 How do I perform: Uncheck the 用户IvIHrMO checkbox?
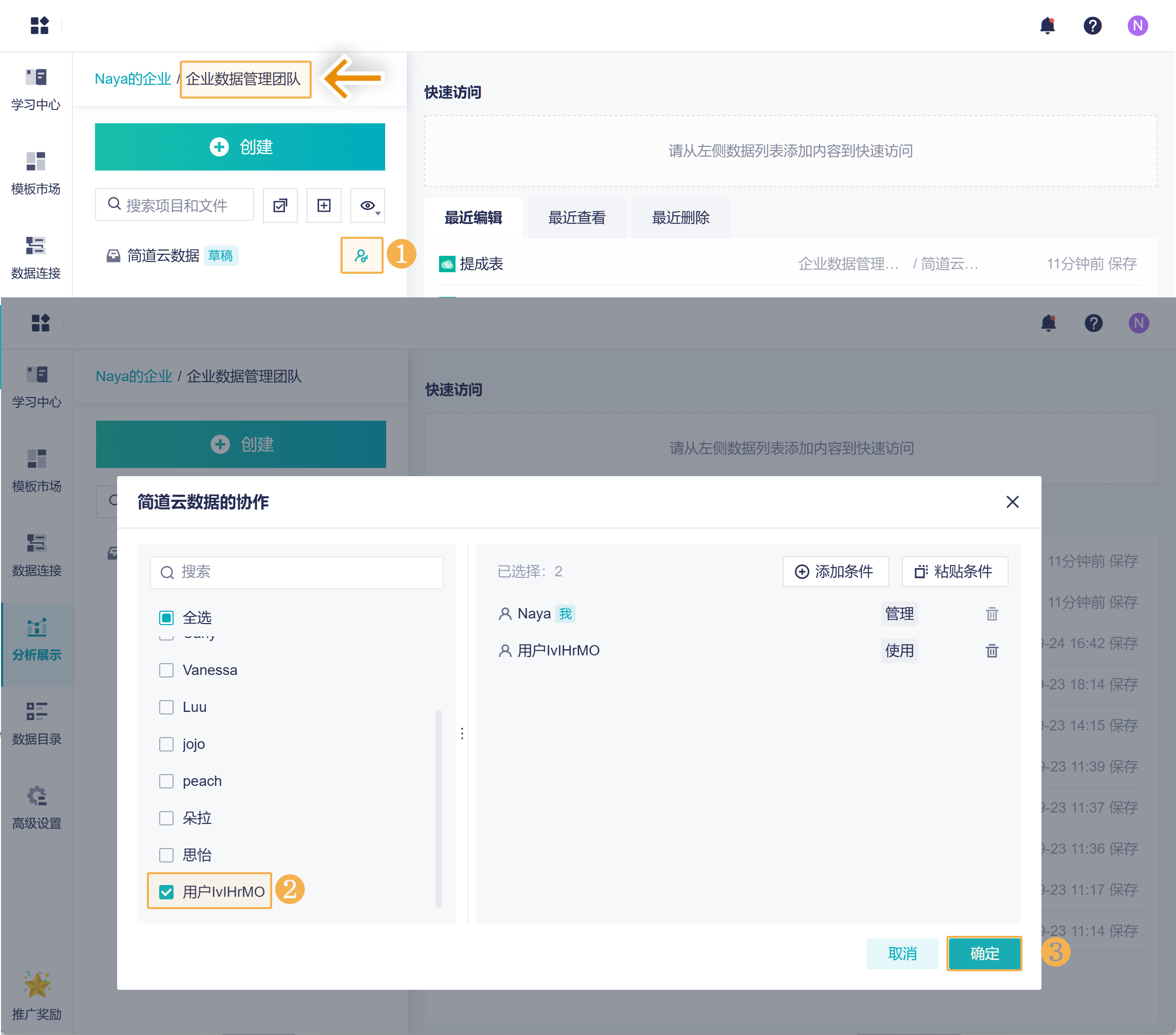pos(166,892)
